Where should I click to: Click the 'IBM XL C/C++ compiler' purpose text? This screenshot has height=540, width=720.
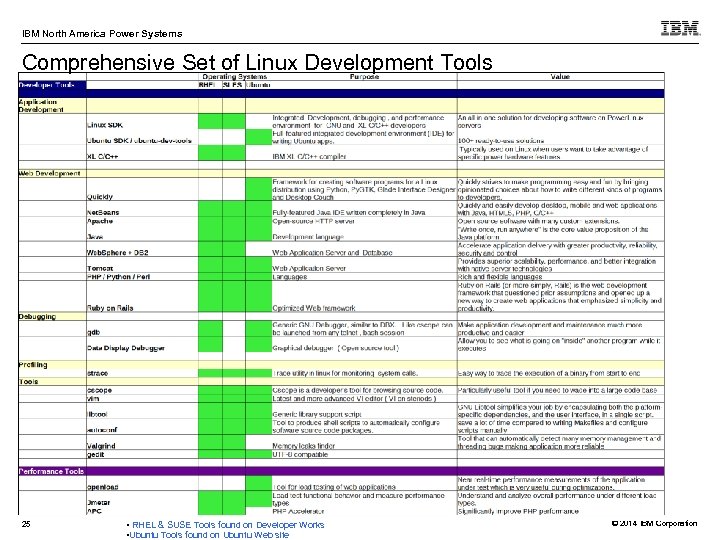pos(309,157)
